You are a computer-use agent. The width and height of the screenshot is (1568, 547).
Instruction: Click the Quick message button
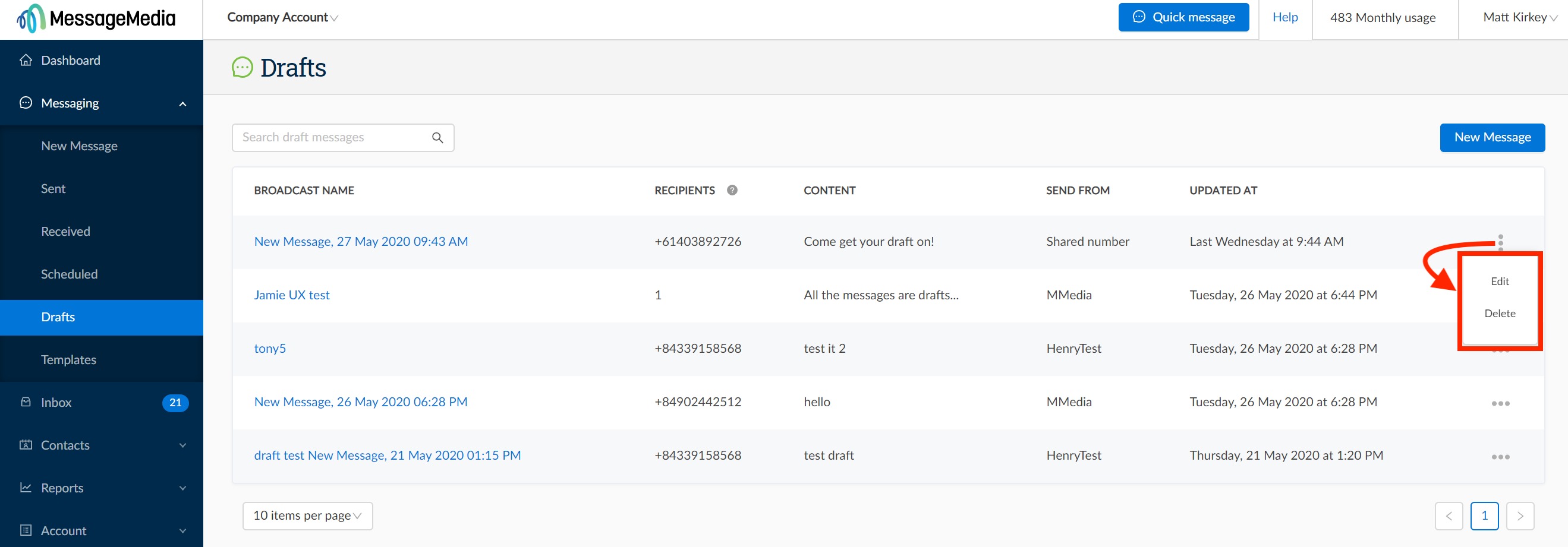click(x=1183, y=17)
